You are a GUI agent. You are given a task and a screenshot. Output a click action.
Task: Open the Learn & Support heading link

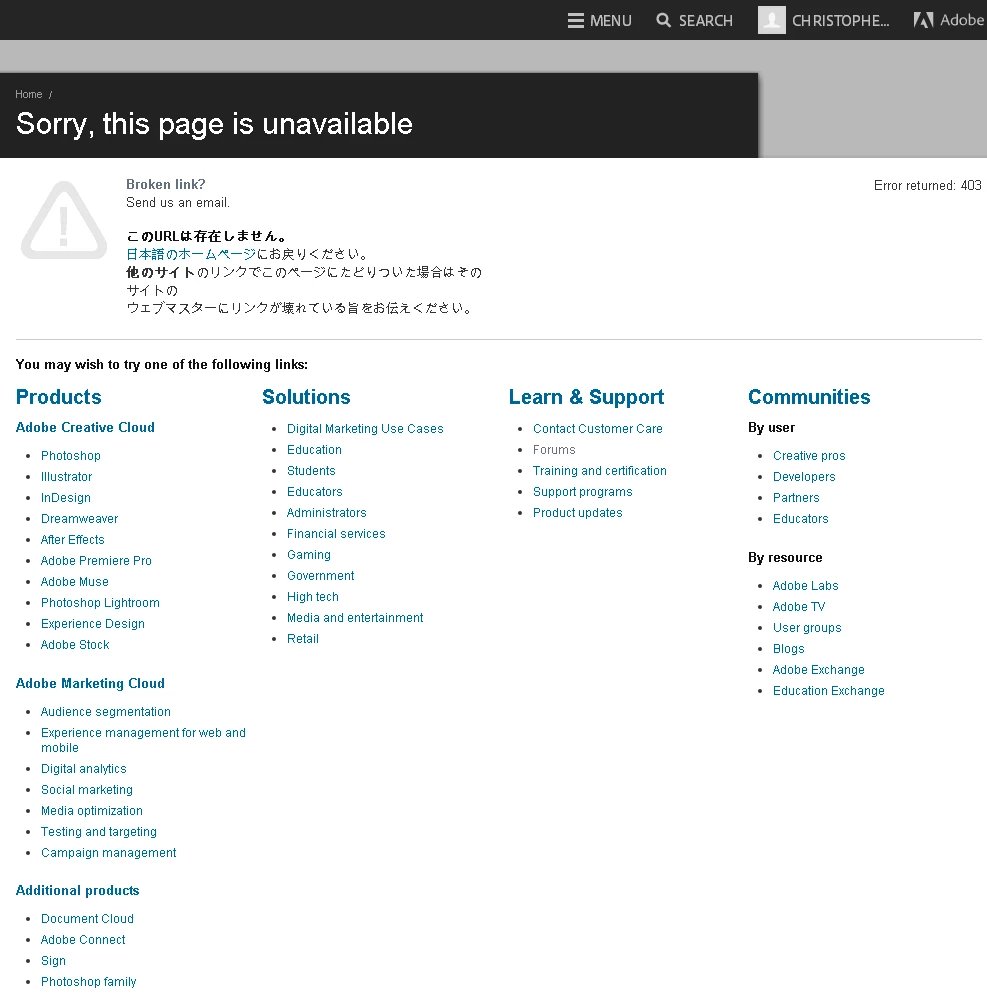click(586, 397)
